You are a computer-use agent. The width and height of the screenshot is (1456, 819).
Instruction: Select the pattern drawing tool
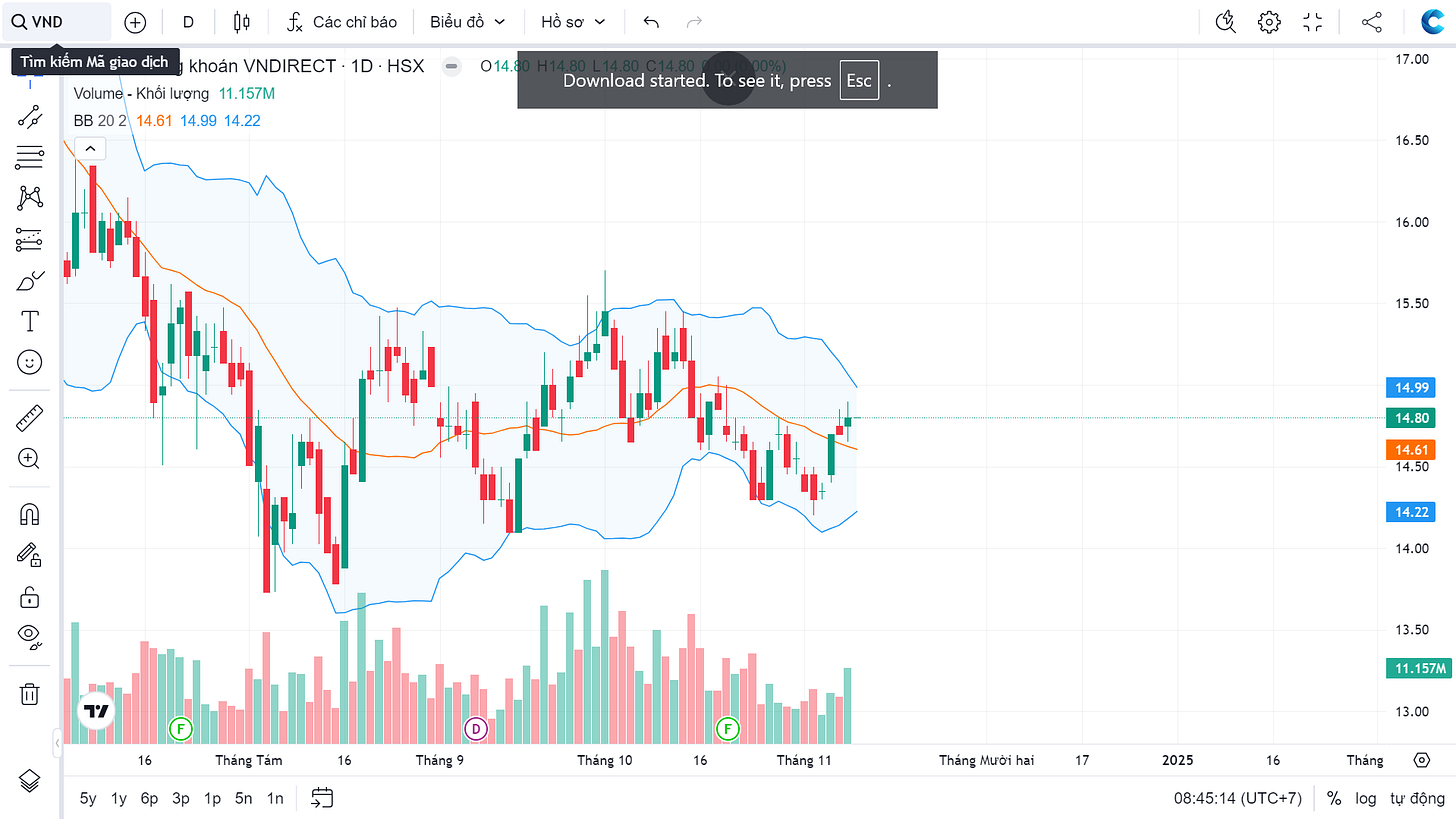(30, 198)
